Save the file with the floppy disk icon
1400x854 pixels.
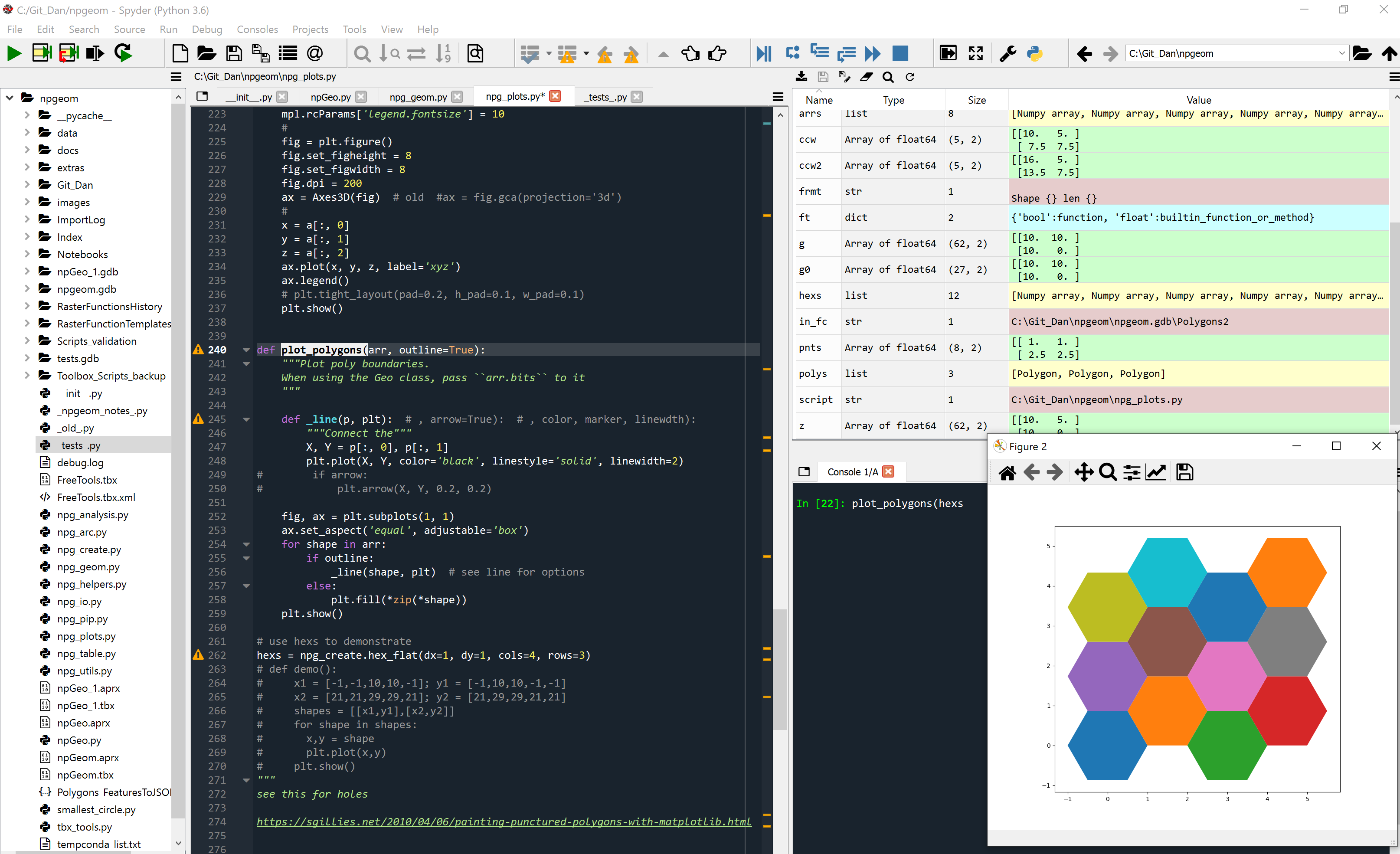pos(233,53)
